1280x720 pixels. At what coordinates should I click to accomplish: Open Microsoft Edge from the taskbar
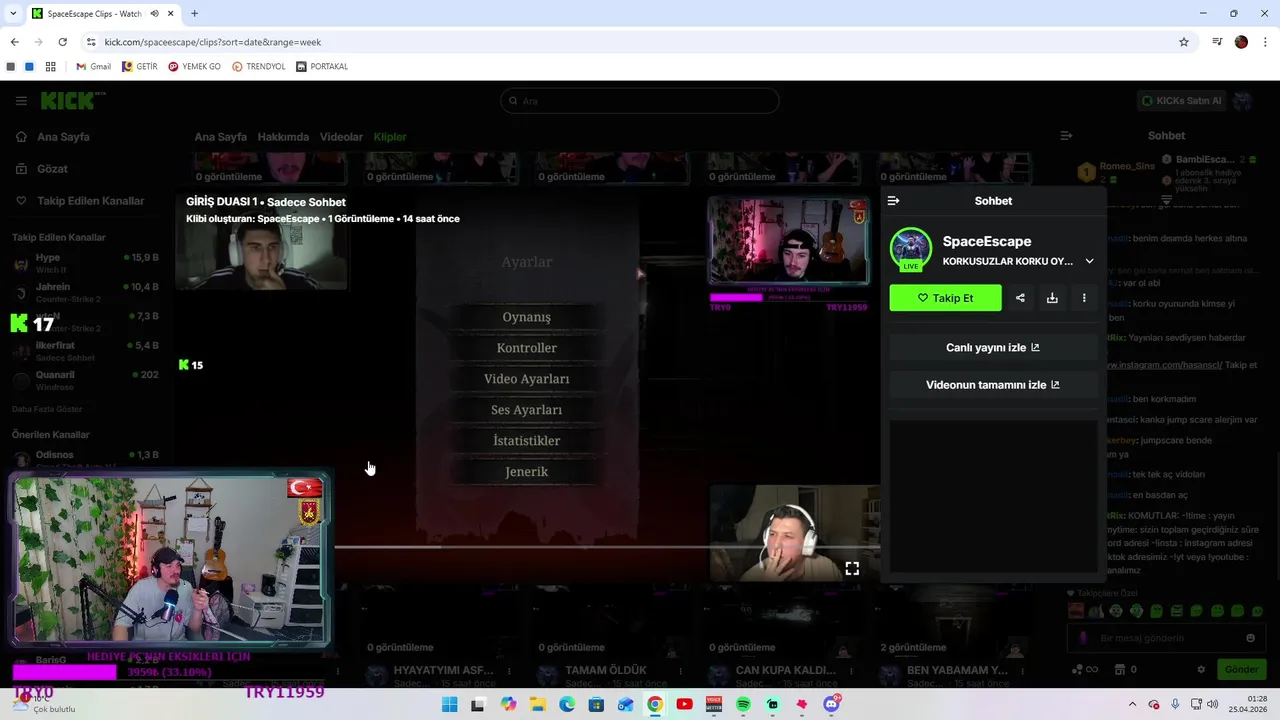(567, 705)
